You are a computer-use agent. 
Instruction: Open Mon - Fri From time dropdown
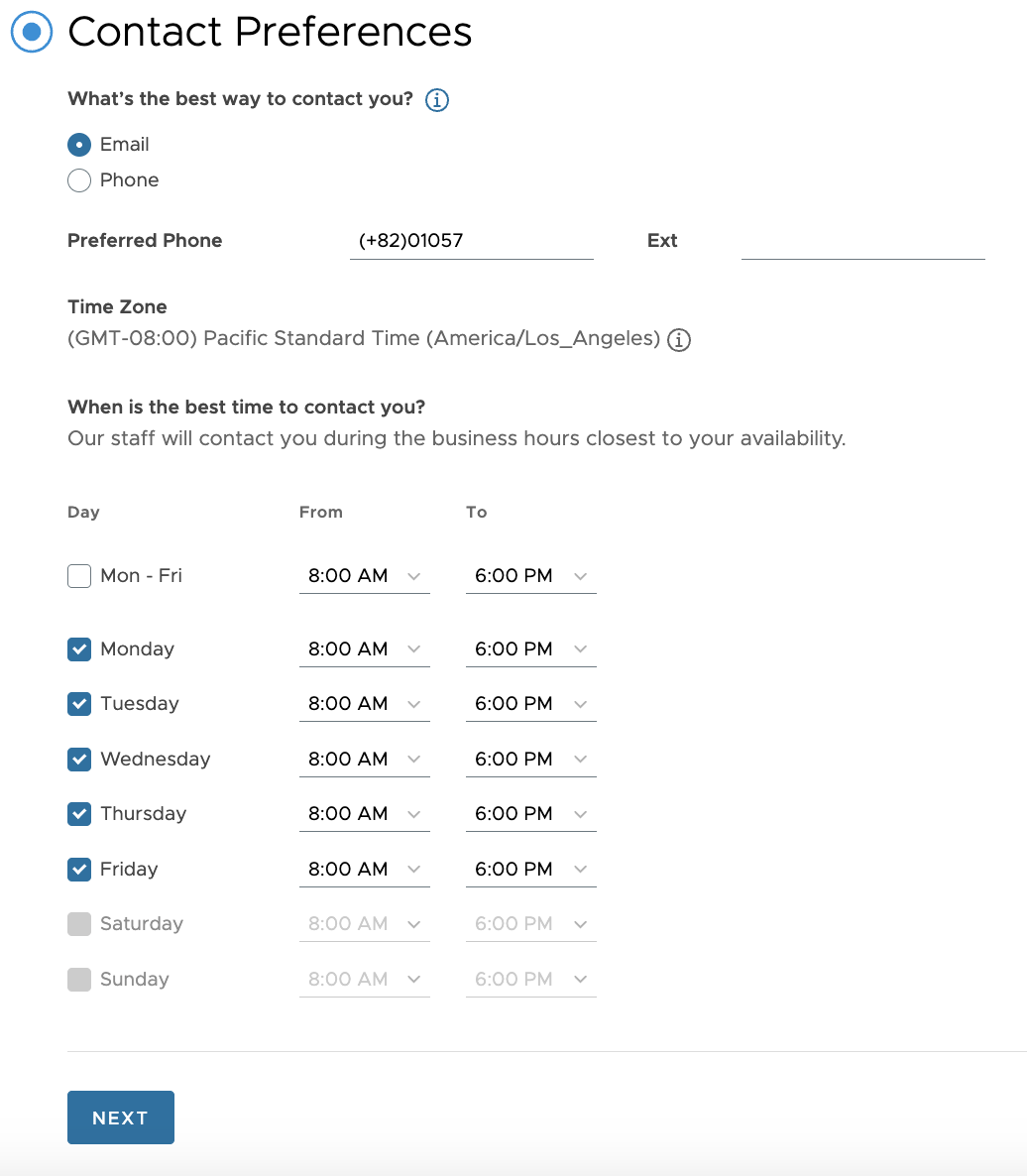point(364,576)
